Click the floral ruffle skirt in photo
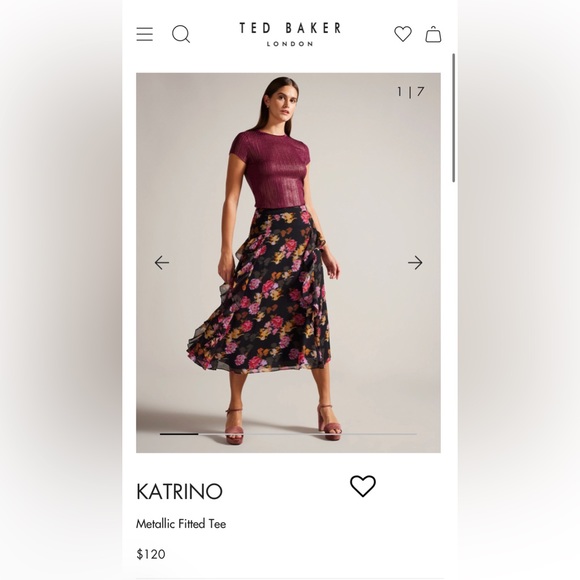The width and height of the screenshot is (580, 580). click(x=263, y=292)
